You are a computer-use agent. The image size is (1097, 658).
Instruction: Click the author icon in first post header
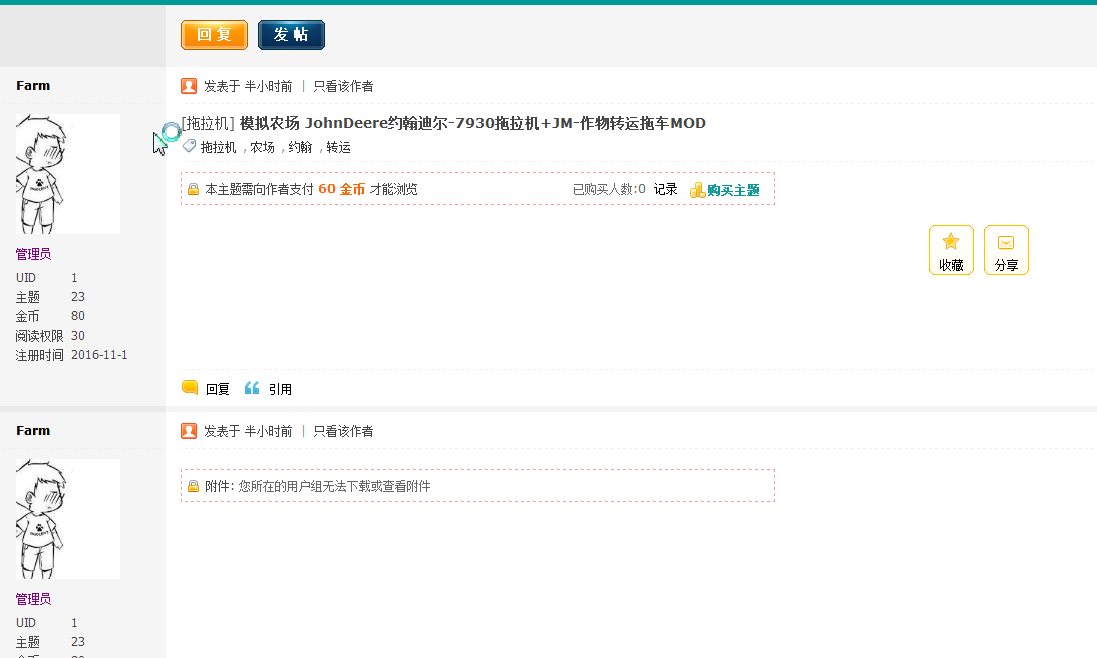pos(189,86)
